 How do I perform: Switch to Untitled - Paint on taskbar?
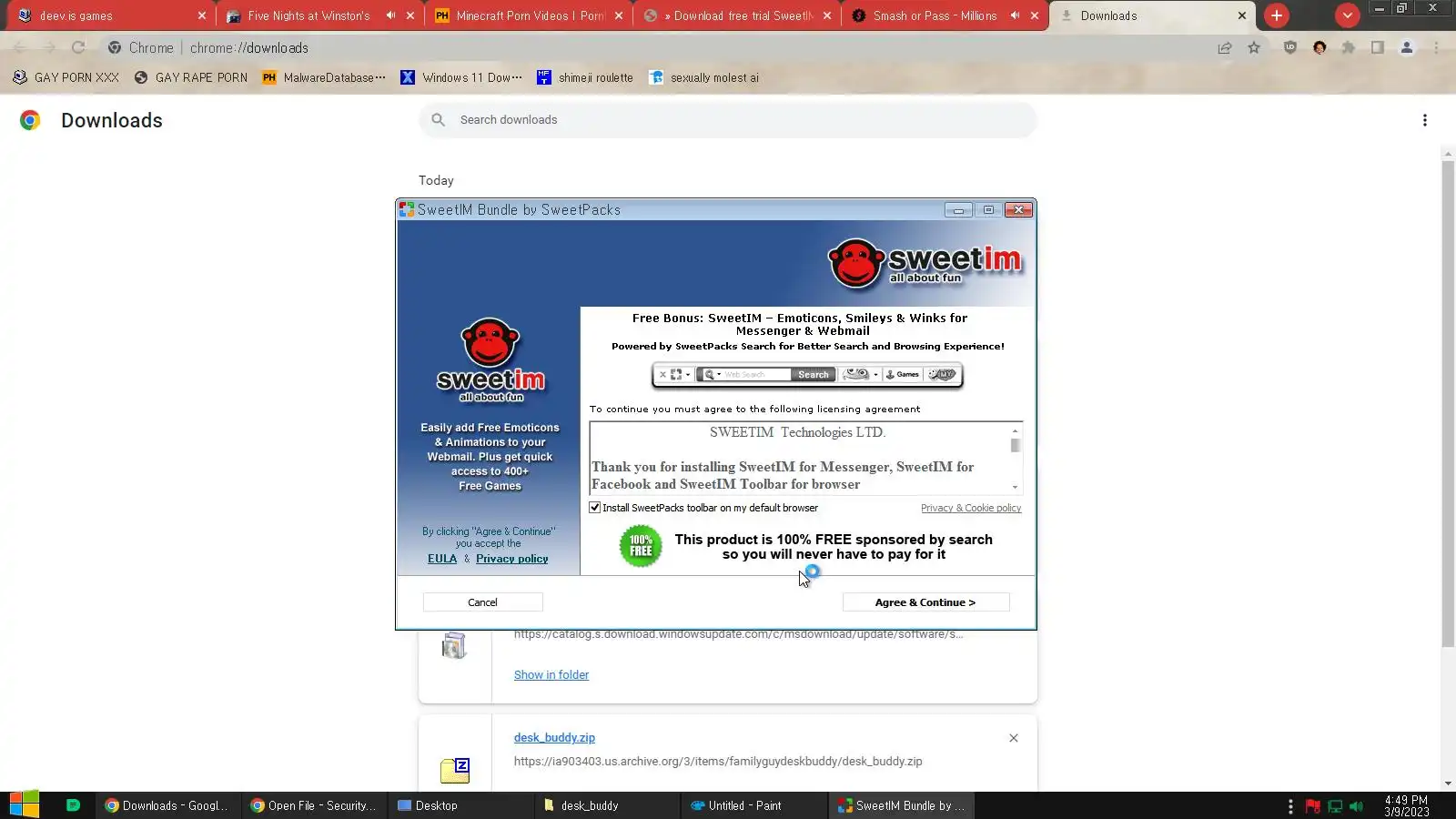pos(752,805)
